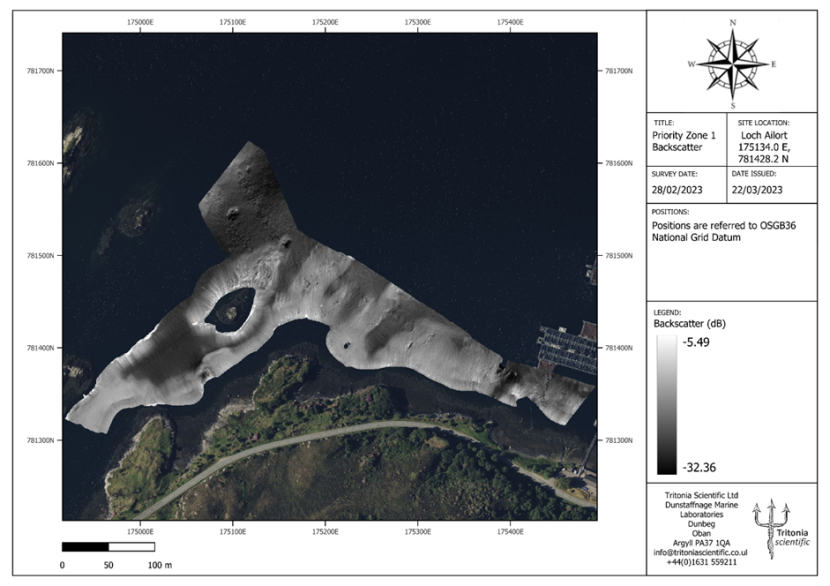Click the 'Dunstaffnage Marine' address line
Screen dimensions: 830x586
pyautogui.click(x=701, y=505)
